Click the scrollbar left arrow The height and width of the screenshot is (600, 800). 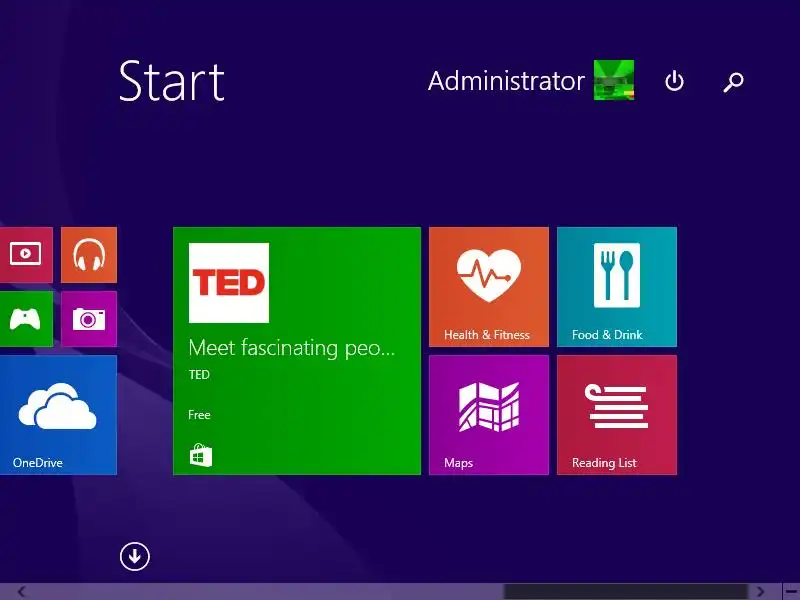[21, 592]
